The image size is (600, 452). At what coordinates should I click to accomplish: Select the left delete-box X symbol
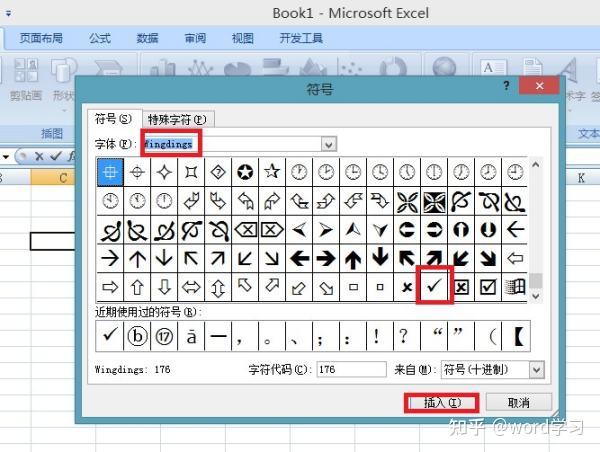[x=245, y=230]
